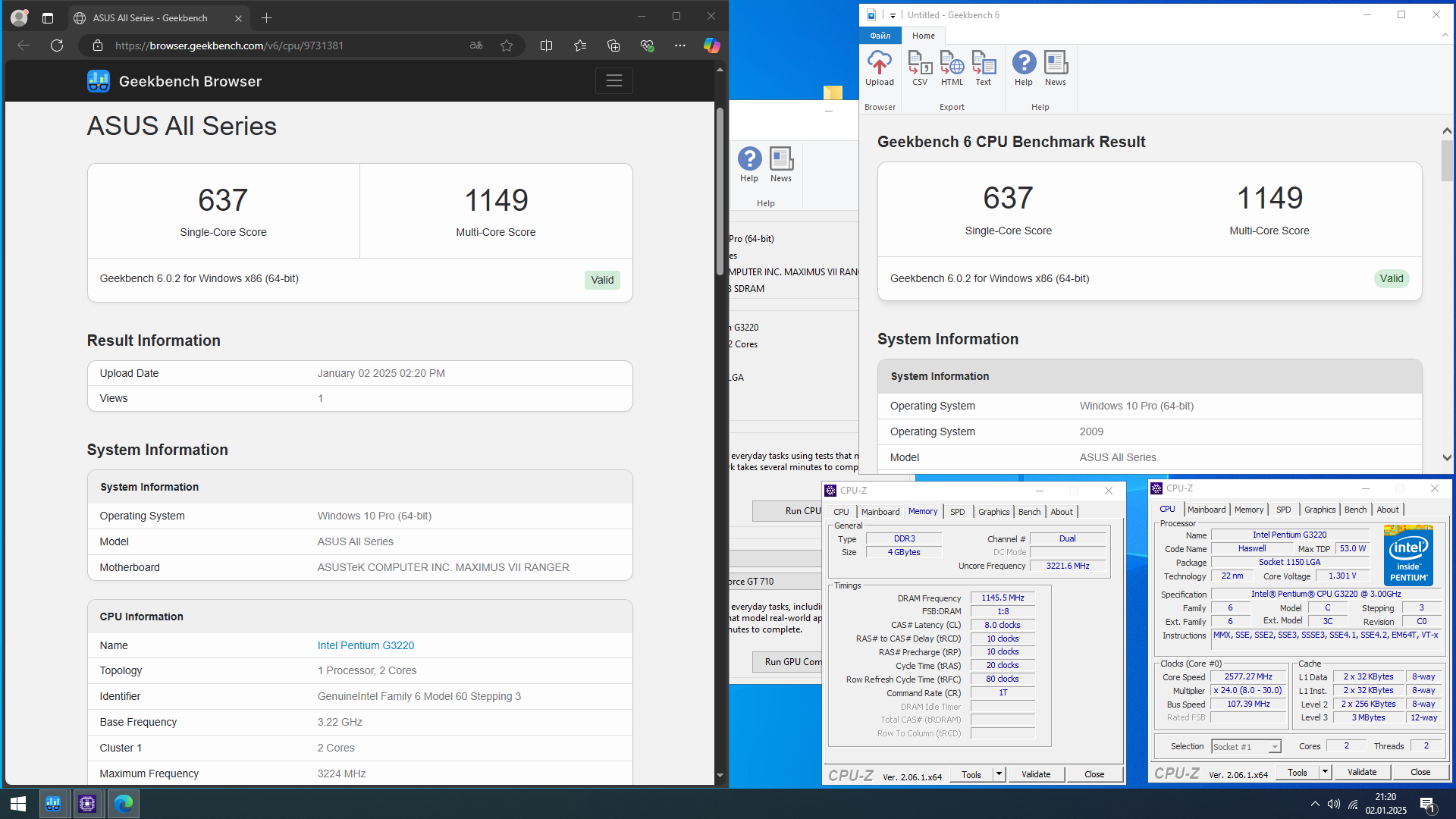Open About tab in right CPU-Z window
This screenshot has height=819, width=1456.
1388,510
